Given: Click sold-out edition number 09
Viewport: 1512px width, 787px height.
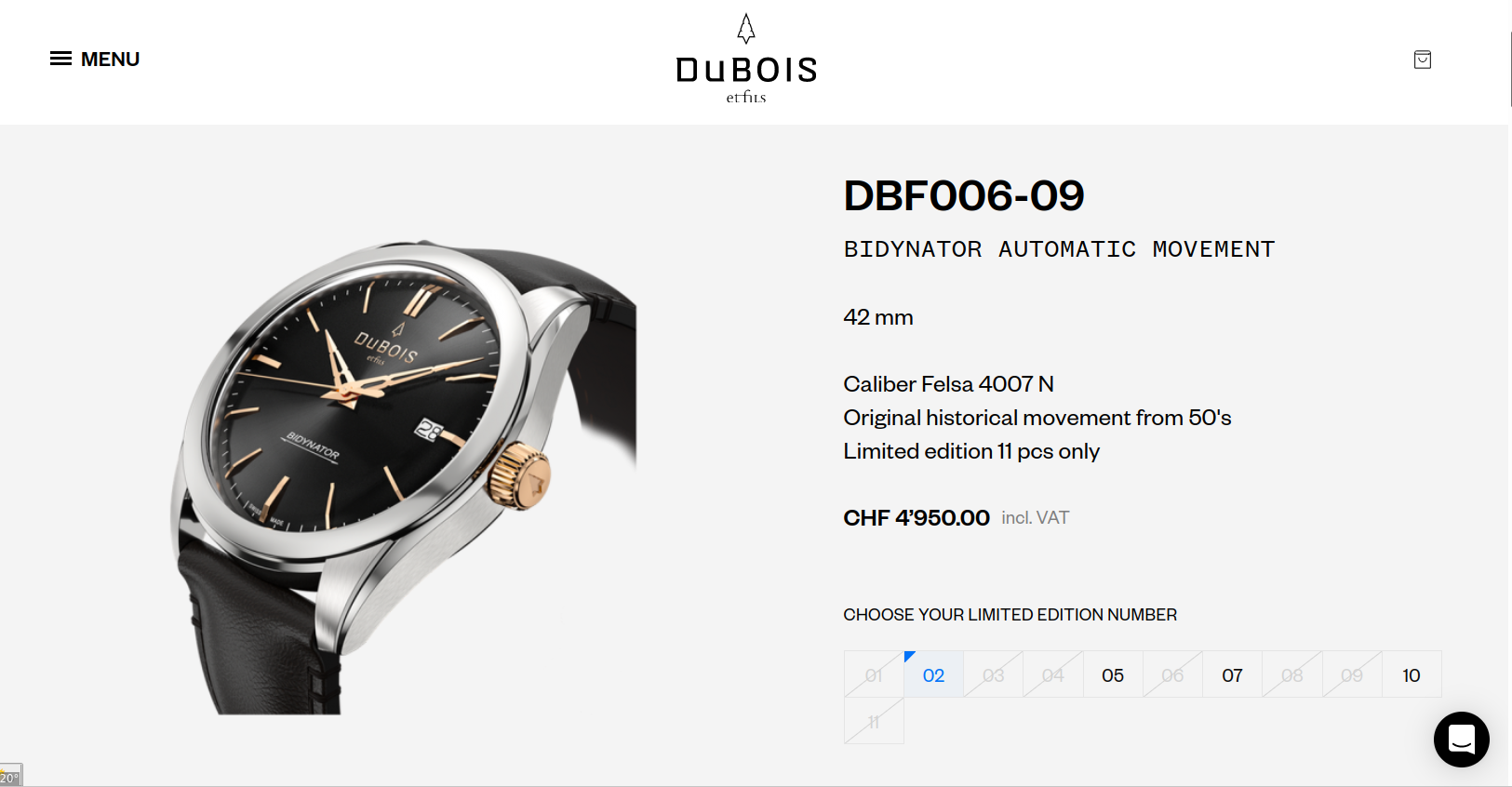Looking at the screenshot, I should (1352, 674).
